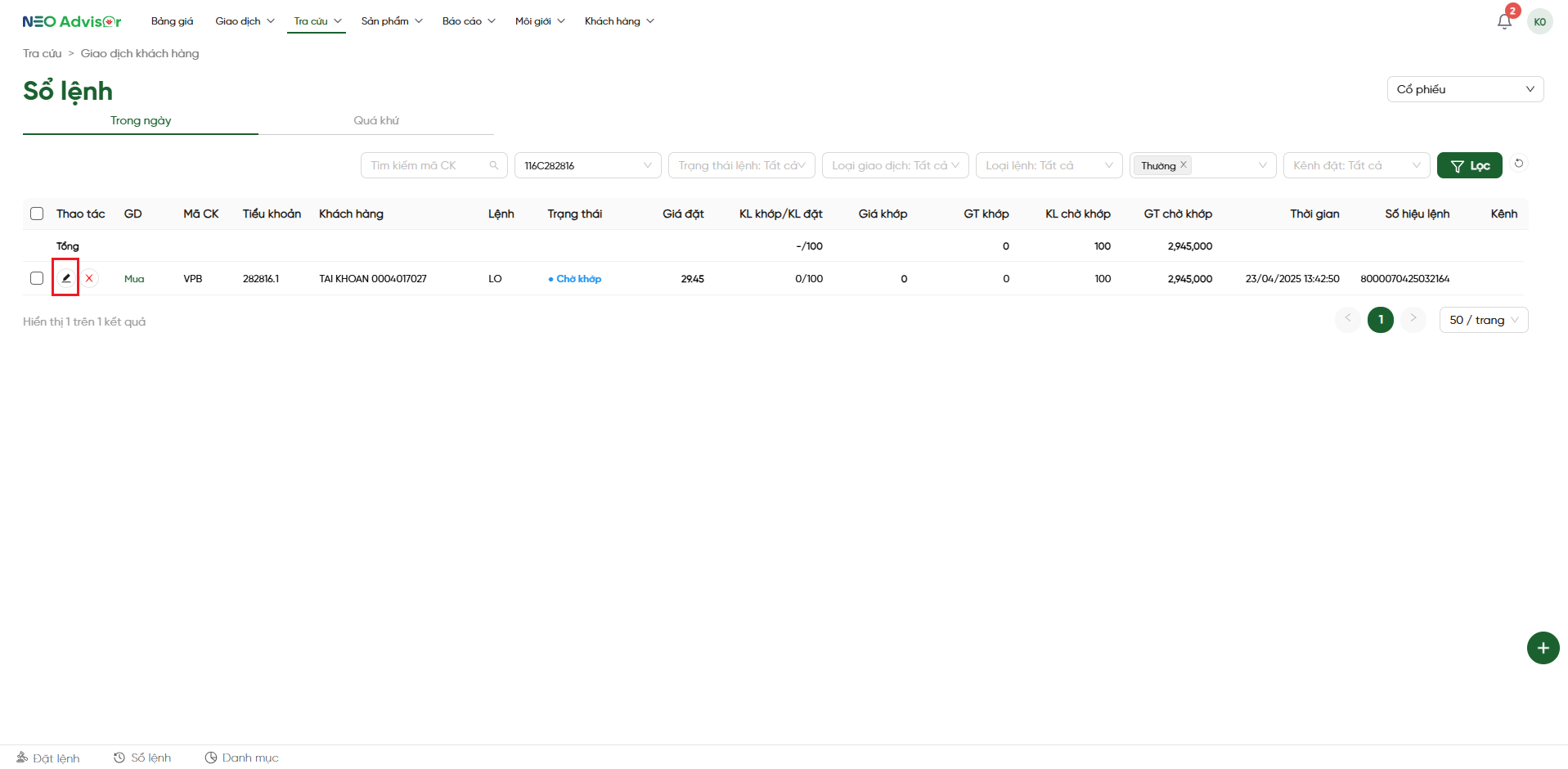Click the Lọc filter button
The width and height of the screenshot is (1568, 769).
click(1469, 165)
